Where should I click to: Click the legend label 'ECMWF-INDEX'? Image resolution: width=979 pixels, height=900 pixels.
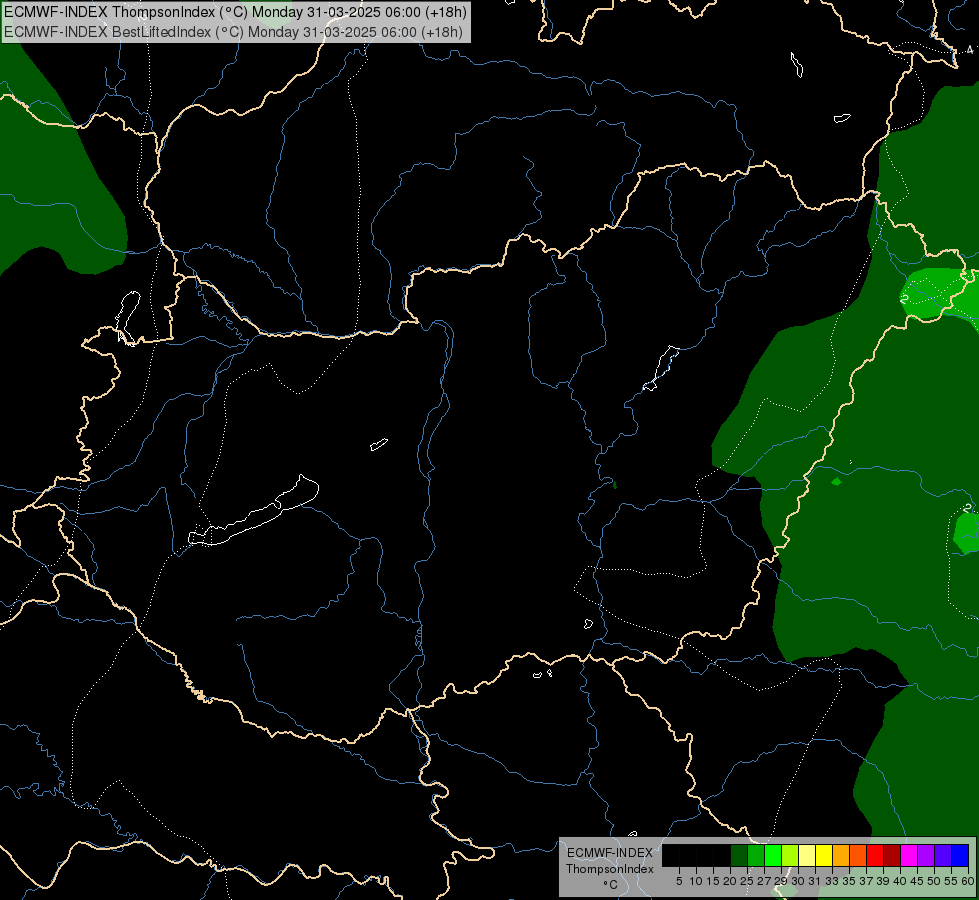[x=609, y=853]
